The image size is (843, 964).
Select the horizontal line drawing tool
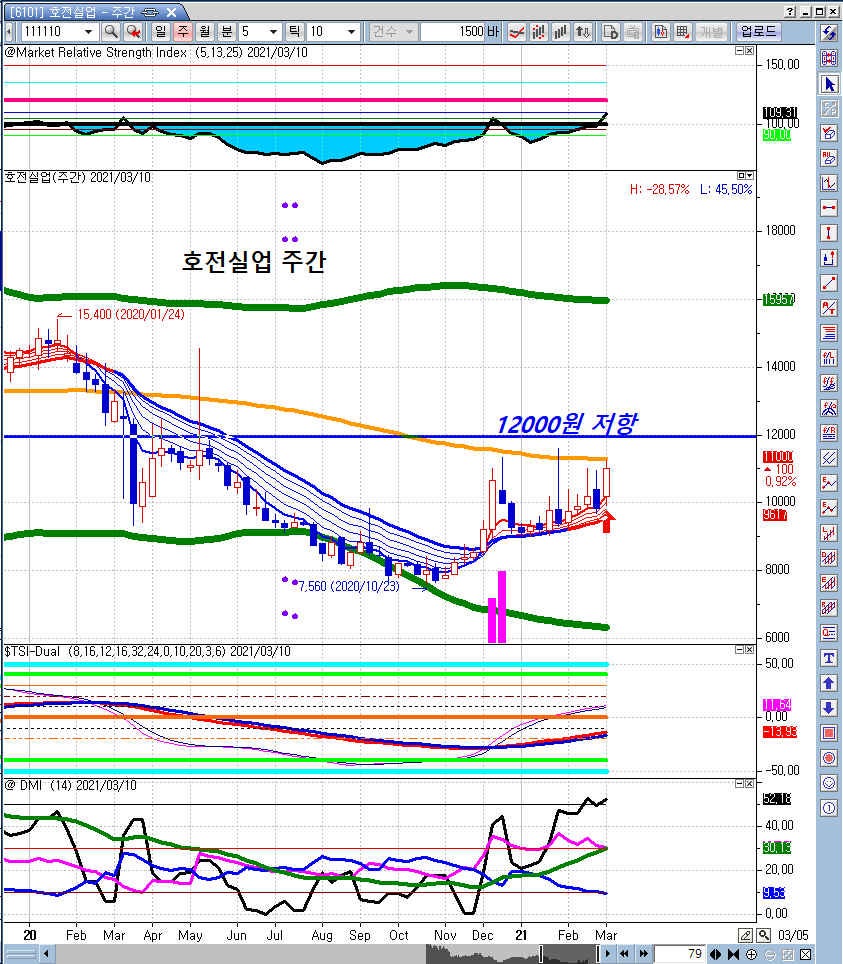pos(829,208)
